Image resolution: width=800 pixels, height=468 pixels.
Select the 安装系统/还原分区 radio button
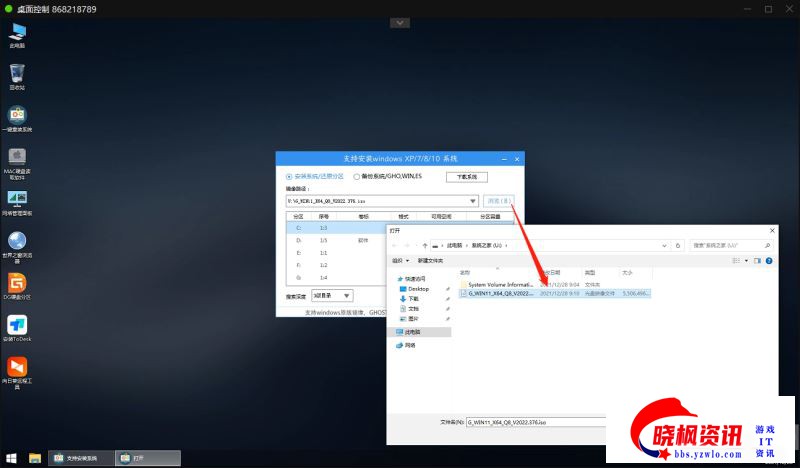click(x=290, y=176)
